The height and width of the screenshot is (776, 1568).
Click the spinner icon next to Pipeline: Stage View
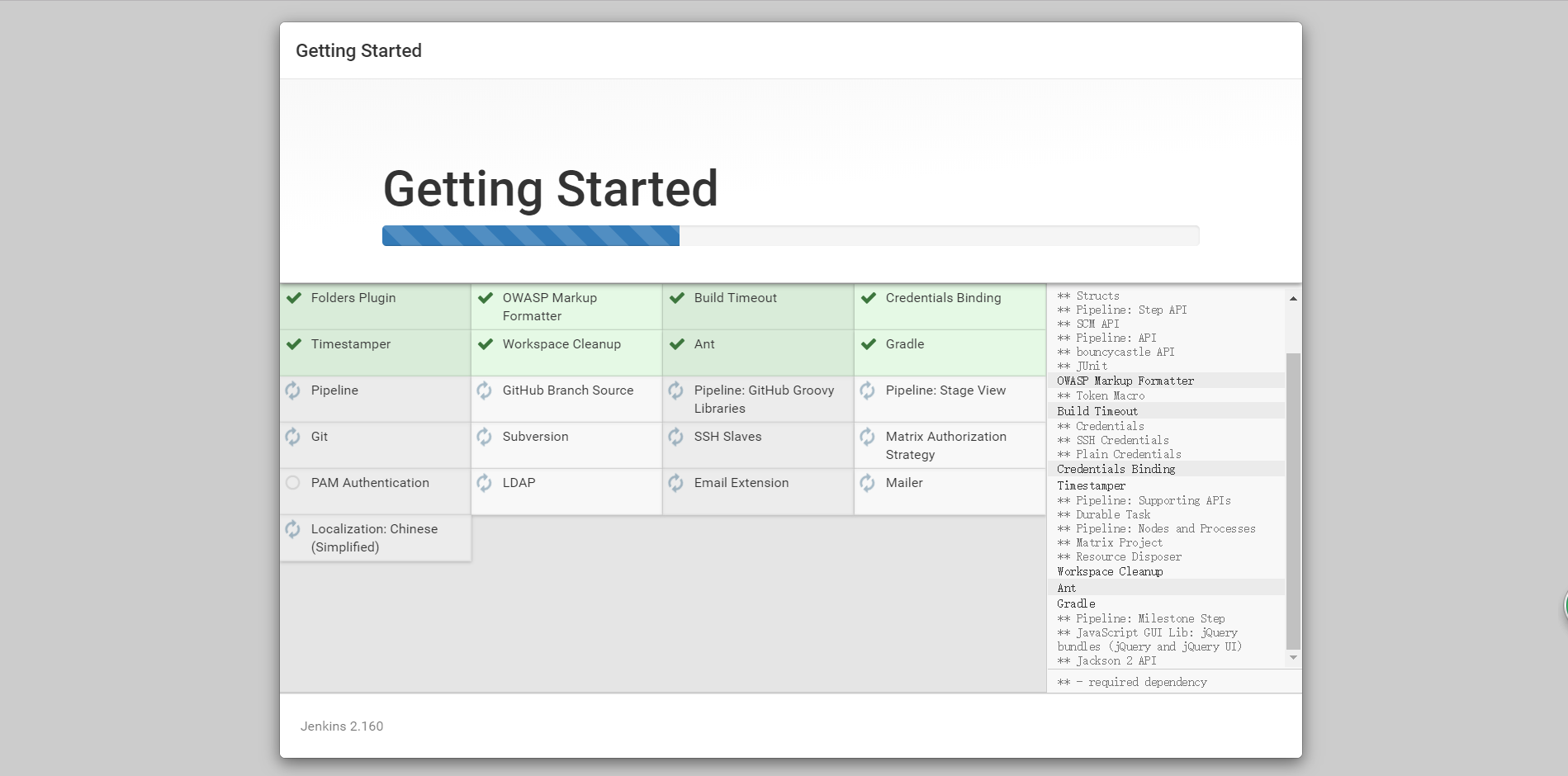(x=868, y=390)
